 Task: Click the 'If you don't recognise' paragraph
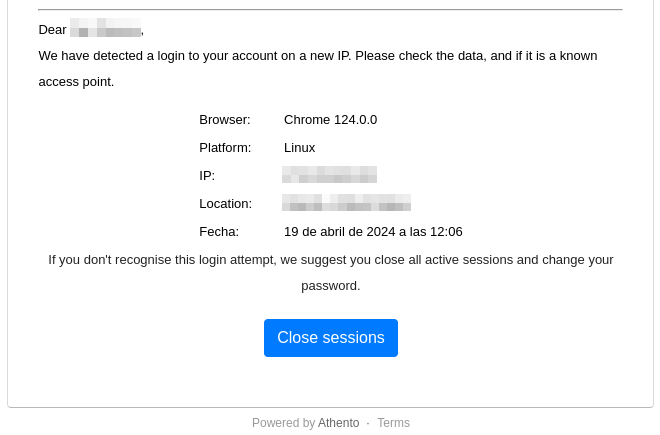point(330,260)
